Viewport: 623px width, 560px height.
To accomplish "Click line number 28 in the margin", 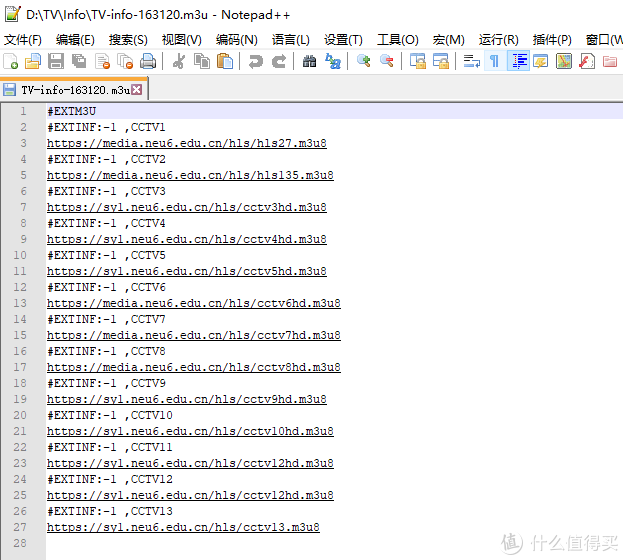I will (20, 543).
